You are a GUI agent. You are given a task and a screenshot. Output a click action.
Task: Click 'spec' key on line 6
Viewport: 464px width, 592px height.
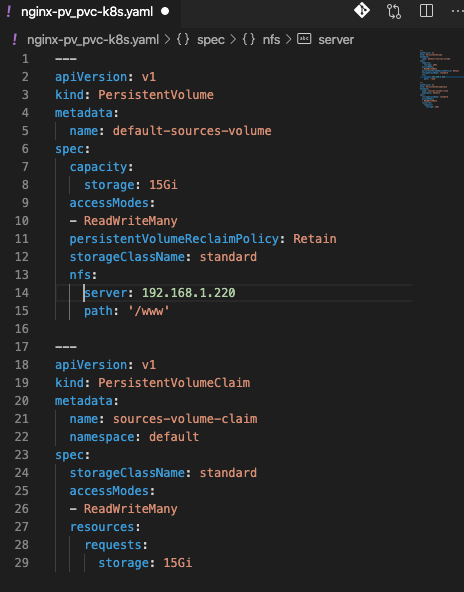pyautogui.click(x=69, y=149)
